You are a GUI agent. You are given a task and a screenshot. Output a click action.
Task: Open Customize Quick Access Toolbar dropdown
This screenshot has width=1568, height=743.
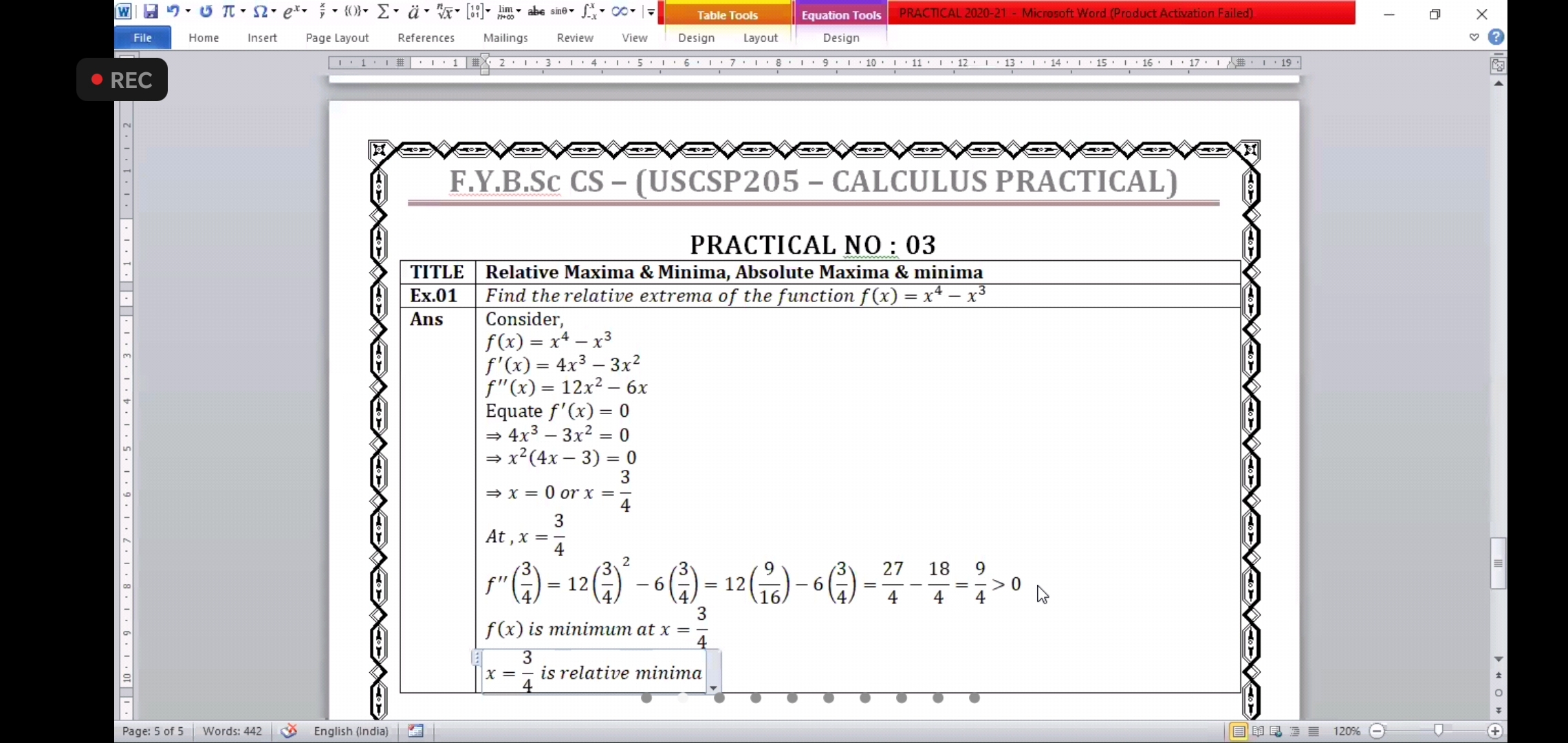[x=651, y=12]
